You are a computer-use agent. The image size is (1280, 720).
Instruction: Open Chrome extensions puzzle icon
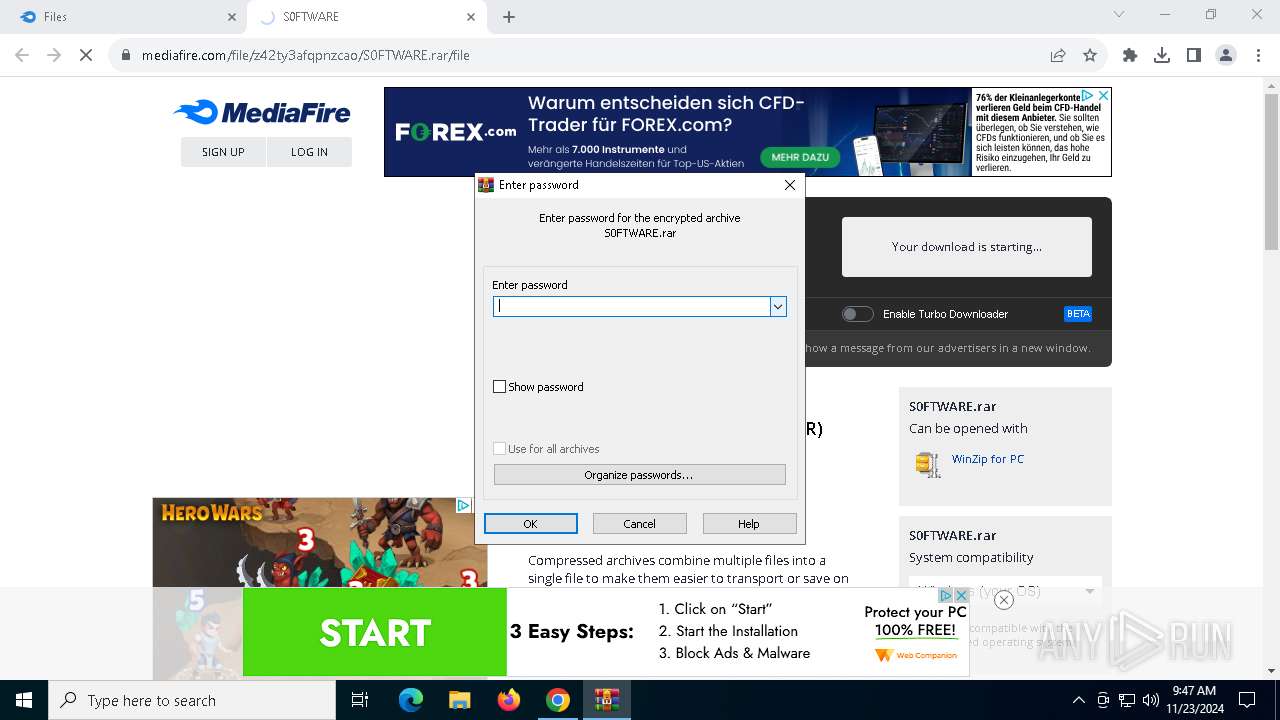(1130, 55)
